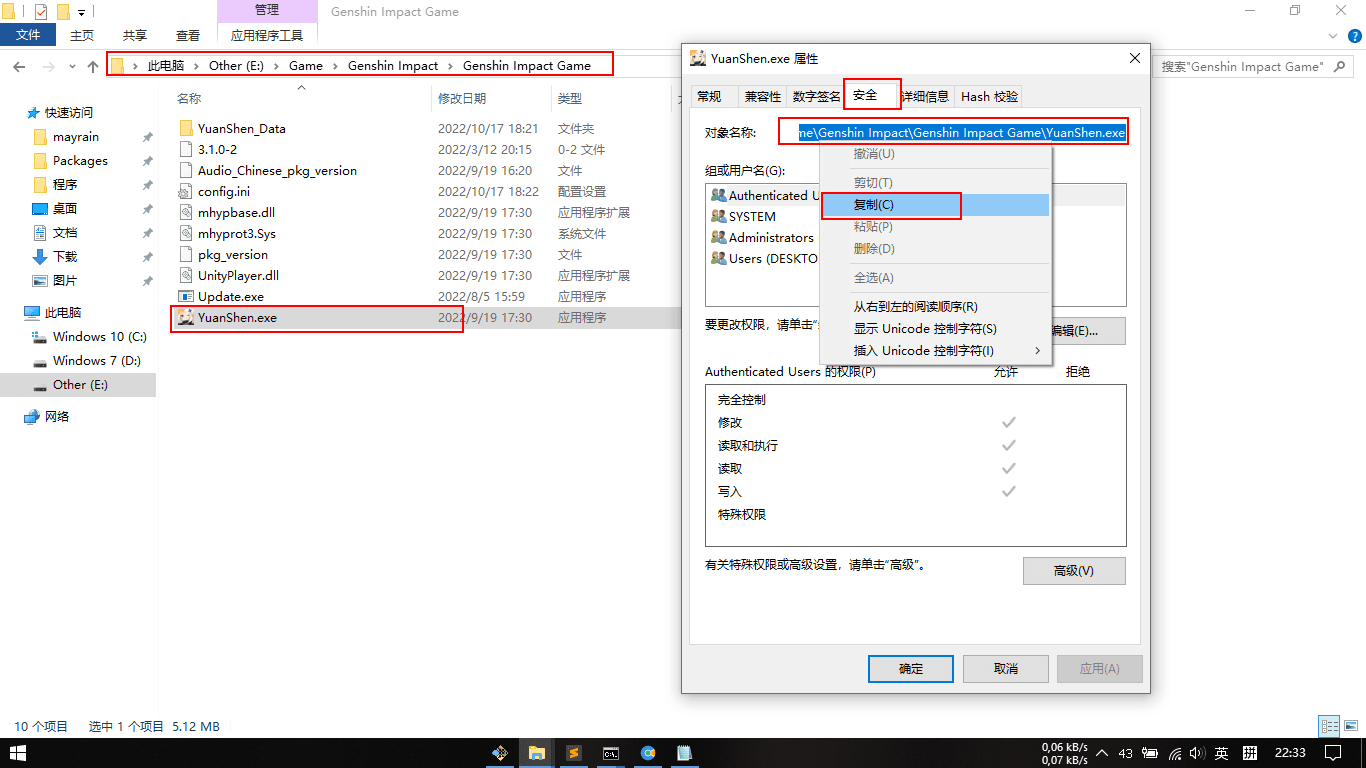Go back with the left arrow
The image size is (1366, 768).
tap(19, 66)
